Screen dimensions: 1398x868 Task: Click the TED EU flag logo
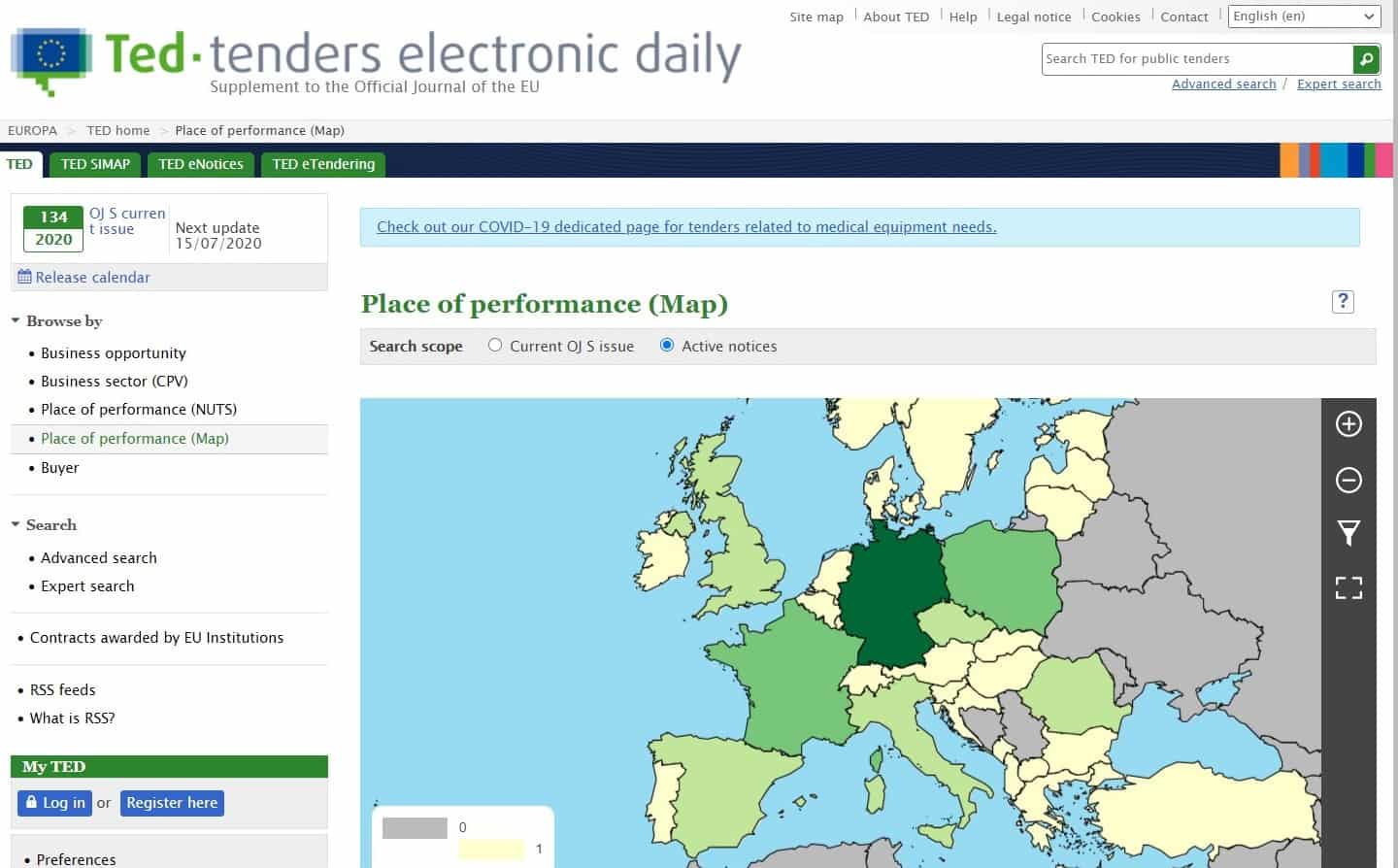50,58
